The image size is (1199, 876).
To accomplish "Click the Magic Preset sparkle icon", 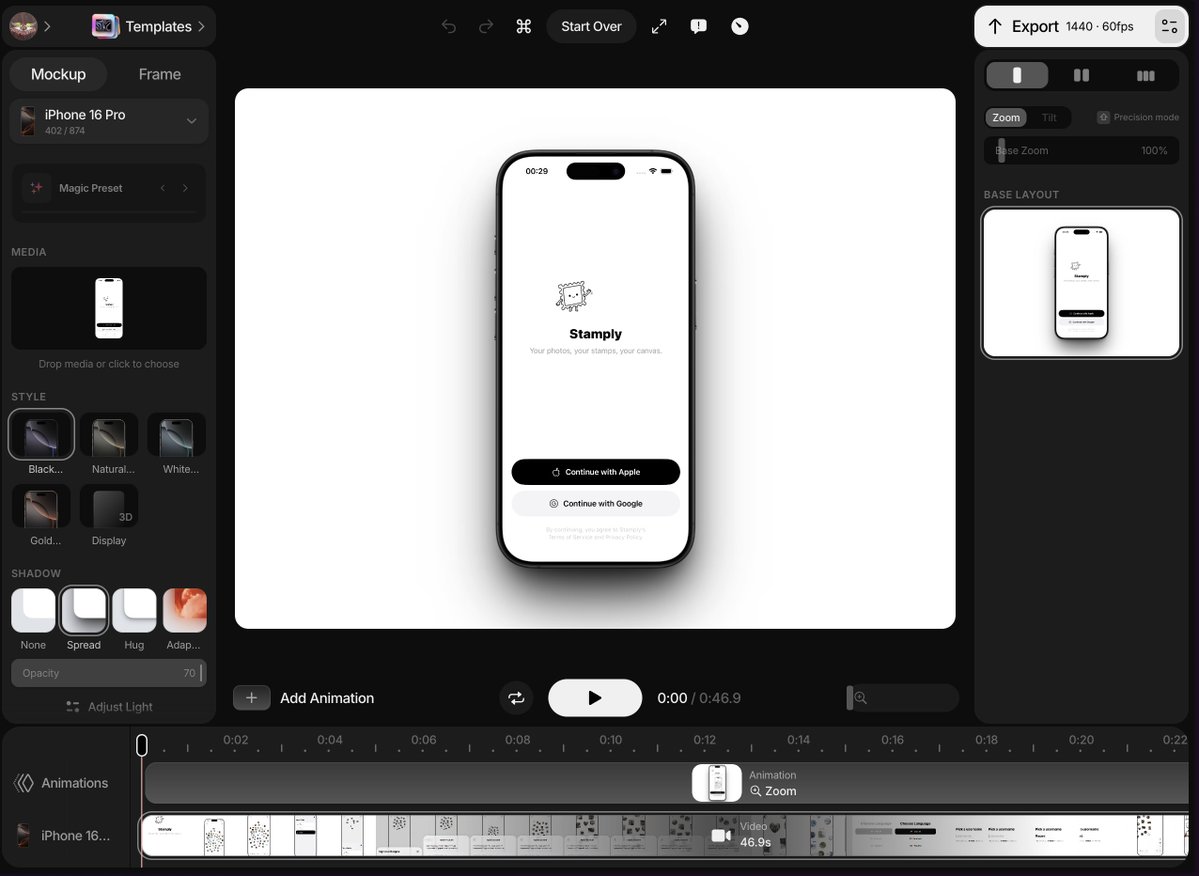I will pos(36,188).
